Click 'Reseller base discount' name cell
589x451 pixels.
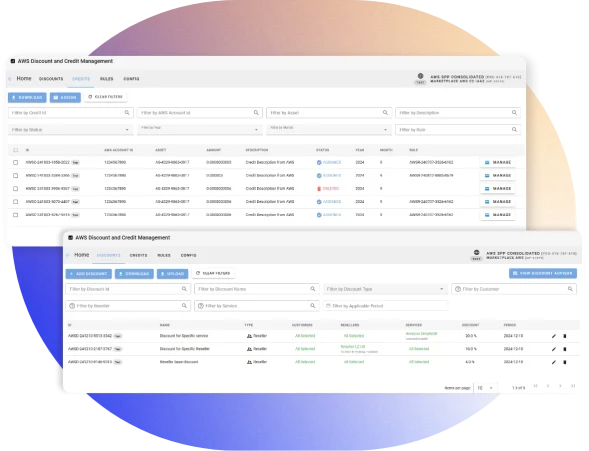(x=179, y=362)
